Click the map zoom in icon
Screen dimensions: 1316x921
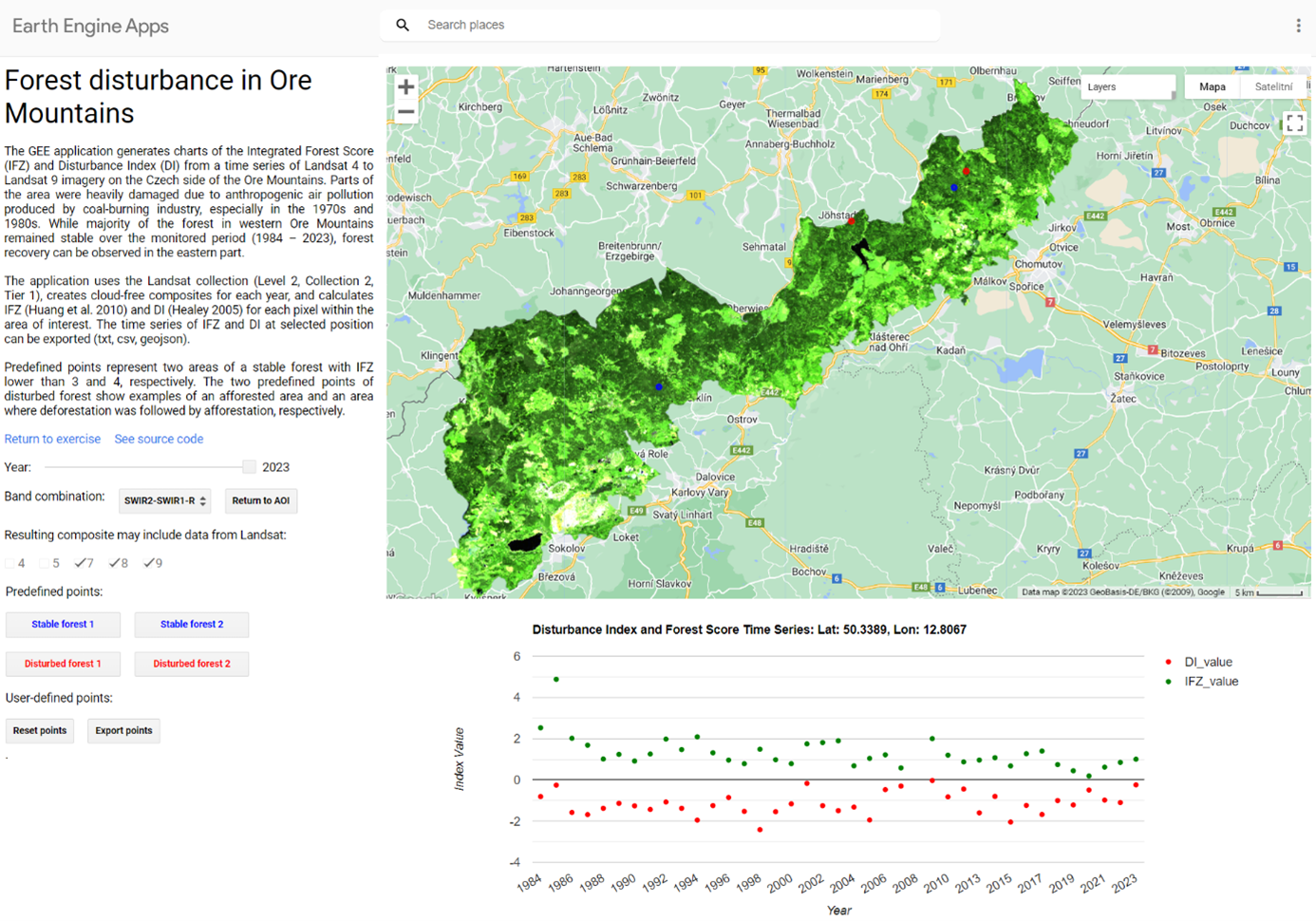pos(405,85)
